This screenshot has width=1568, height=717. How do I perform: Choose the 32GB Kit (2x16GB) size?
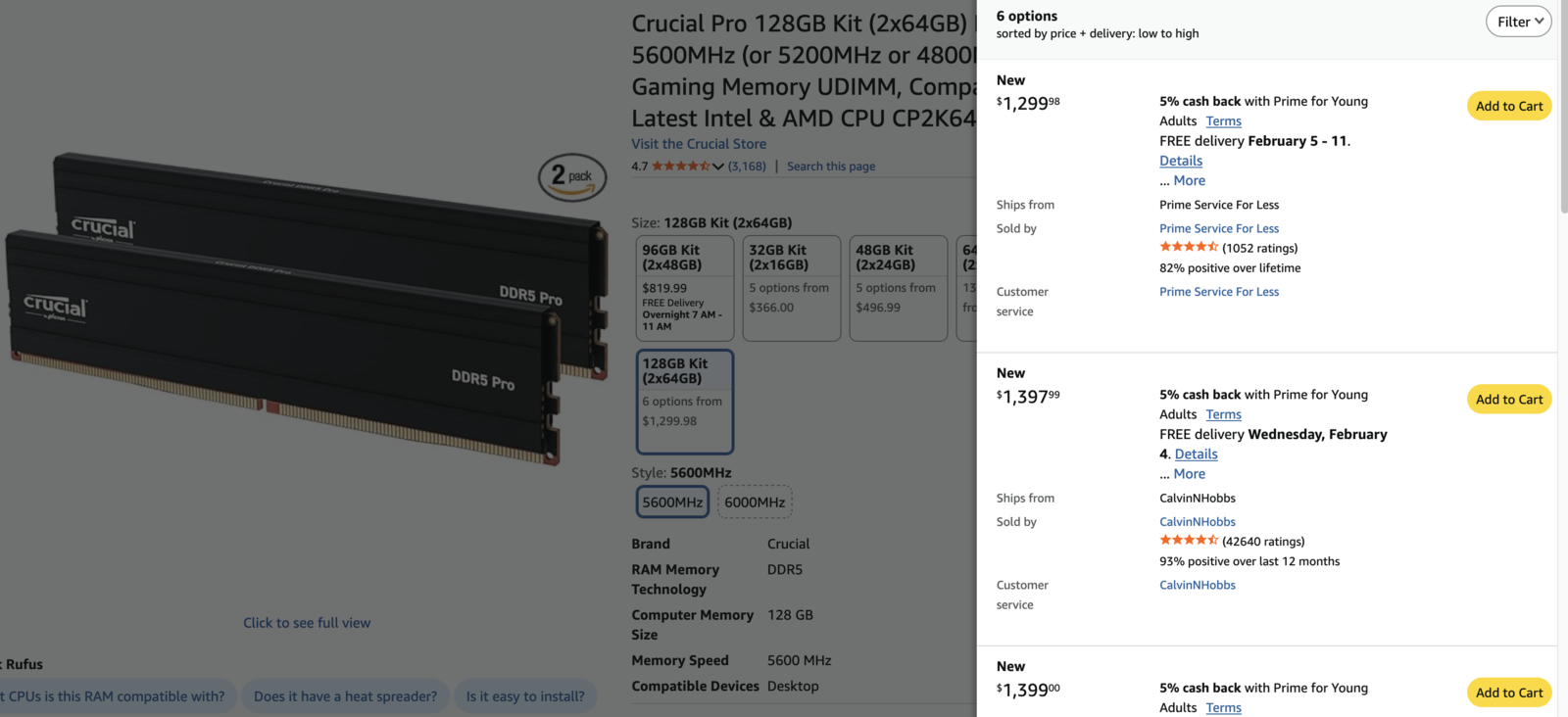coord(792,288)
